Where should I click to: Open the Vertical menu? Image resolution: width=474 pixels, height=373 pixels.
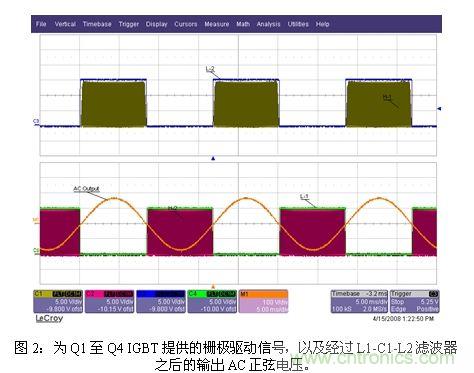65,24
